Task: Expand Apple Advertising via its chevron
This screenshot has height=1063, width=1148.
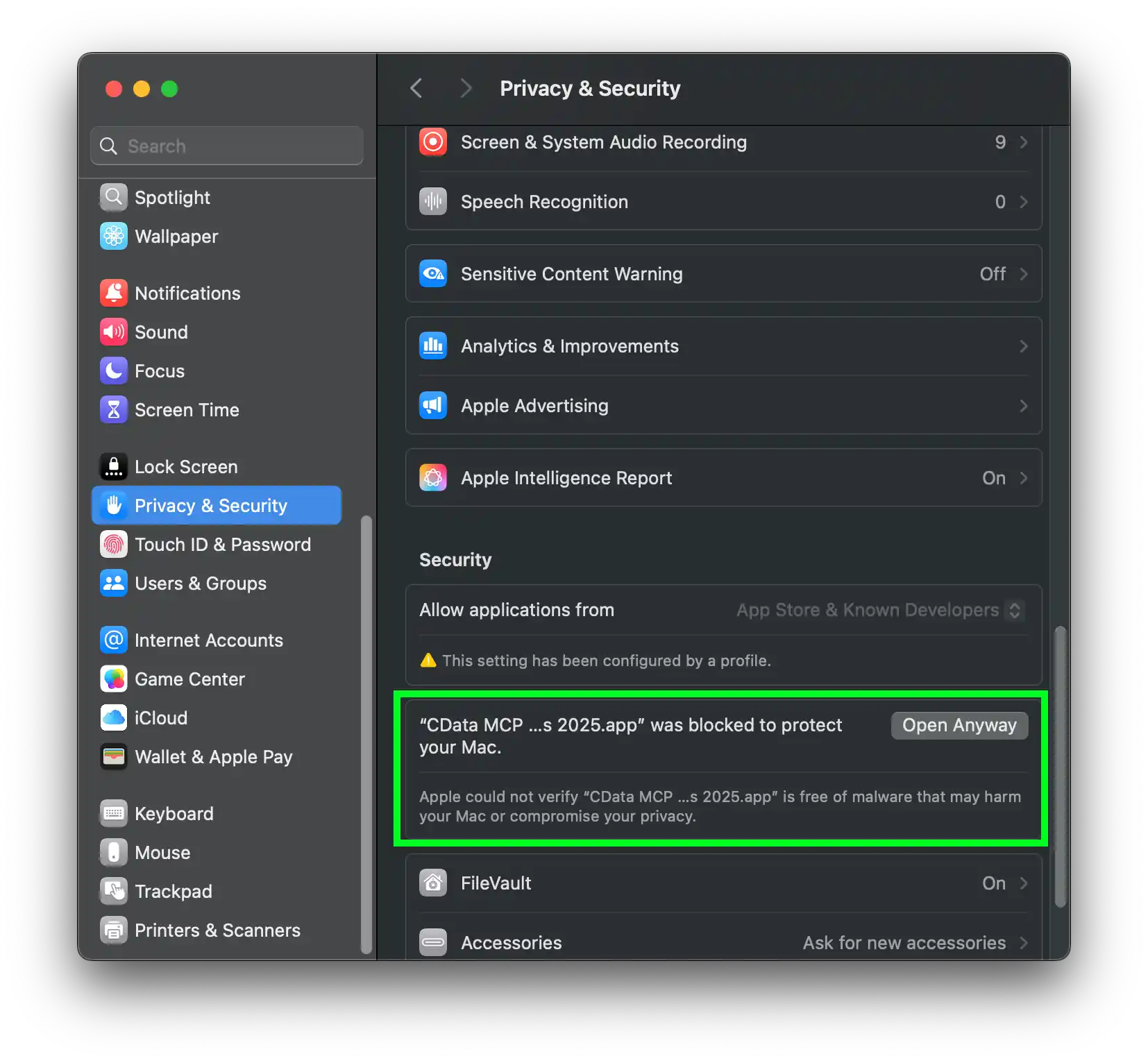Action: [x=1023, y=406]
